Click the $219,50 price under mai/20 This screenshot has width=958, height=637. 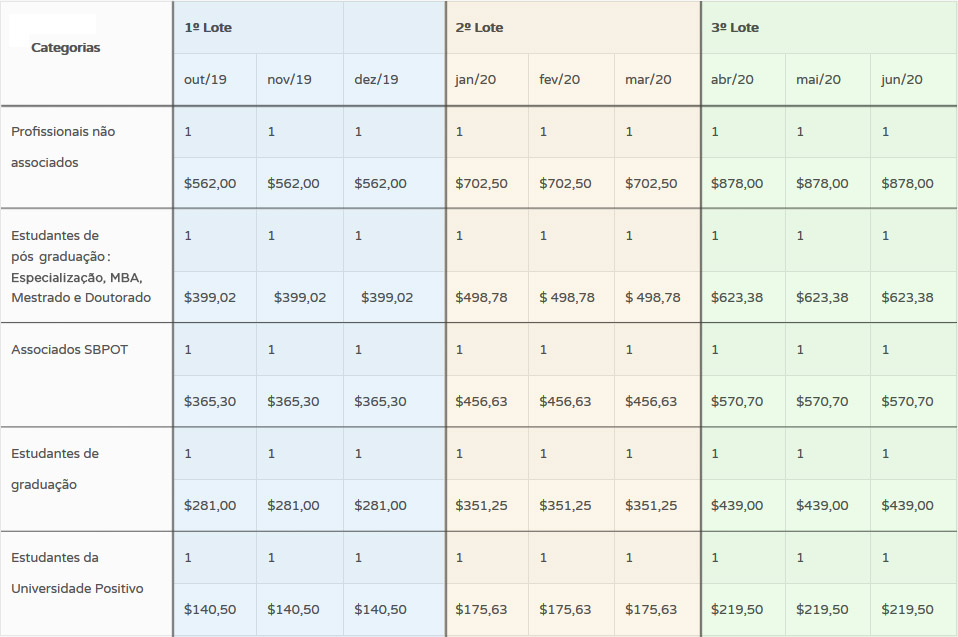(x=822, y=609)
